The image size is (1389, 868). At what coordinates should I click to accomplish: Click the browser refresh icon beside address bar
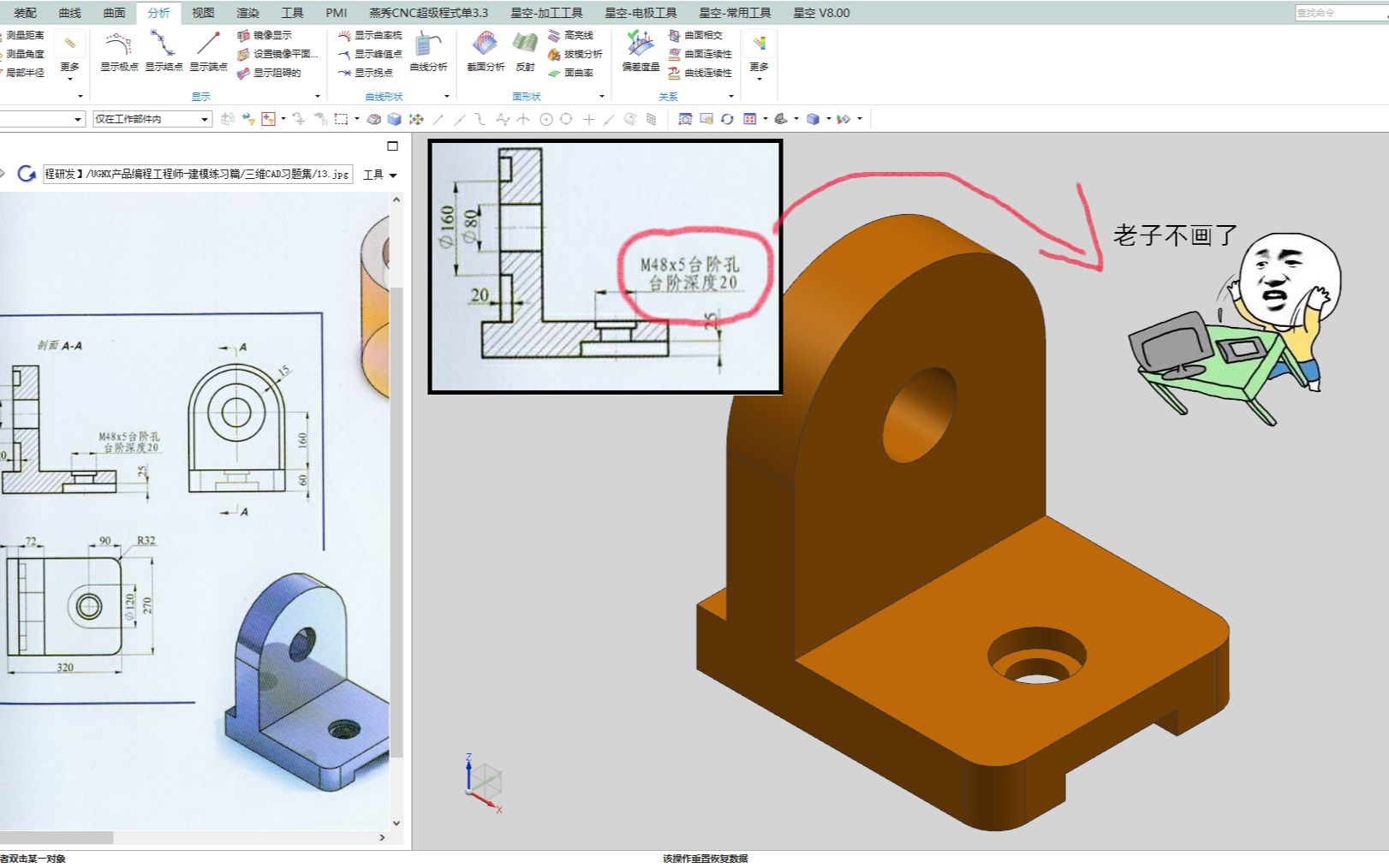pos(27,174)
